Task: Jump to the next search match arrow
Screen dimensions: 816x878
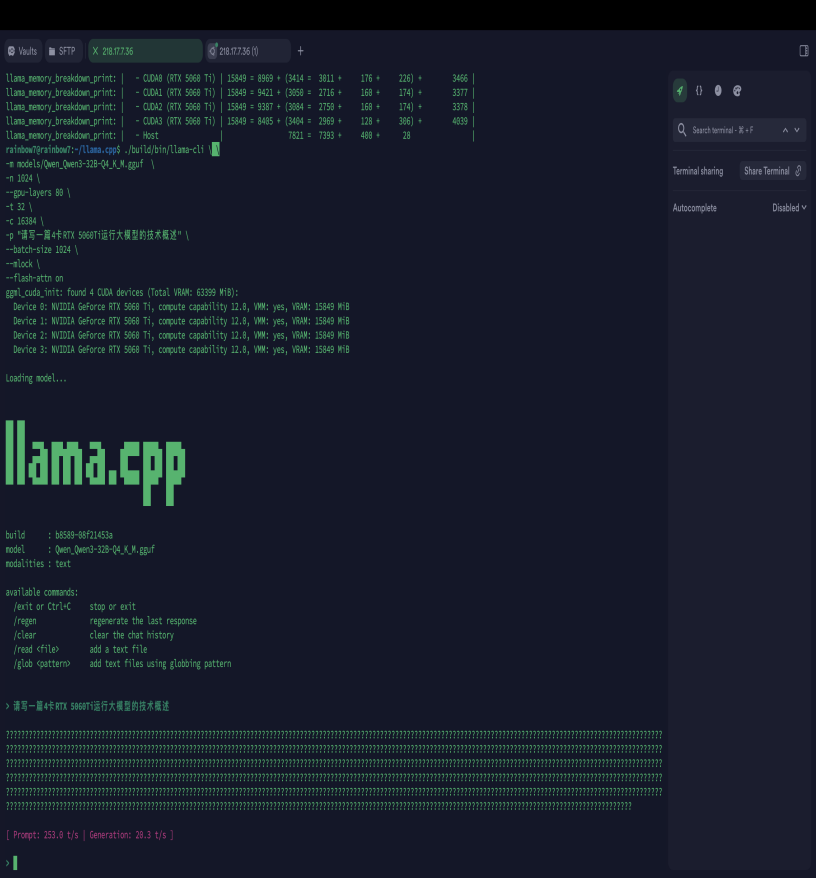Action: 797,130
